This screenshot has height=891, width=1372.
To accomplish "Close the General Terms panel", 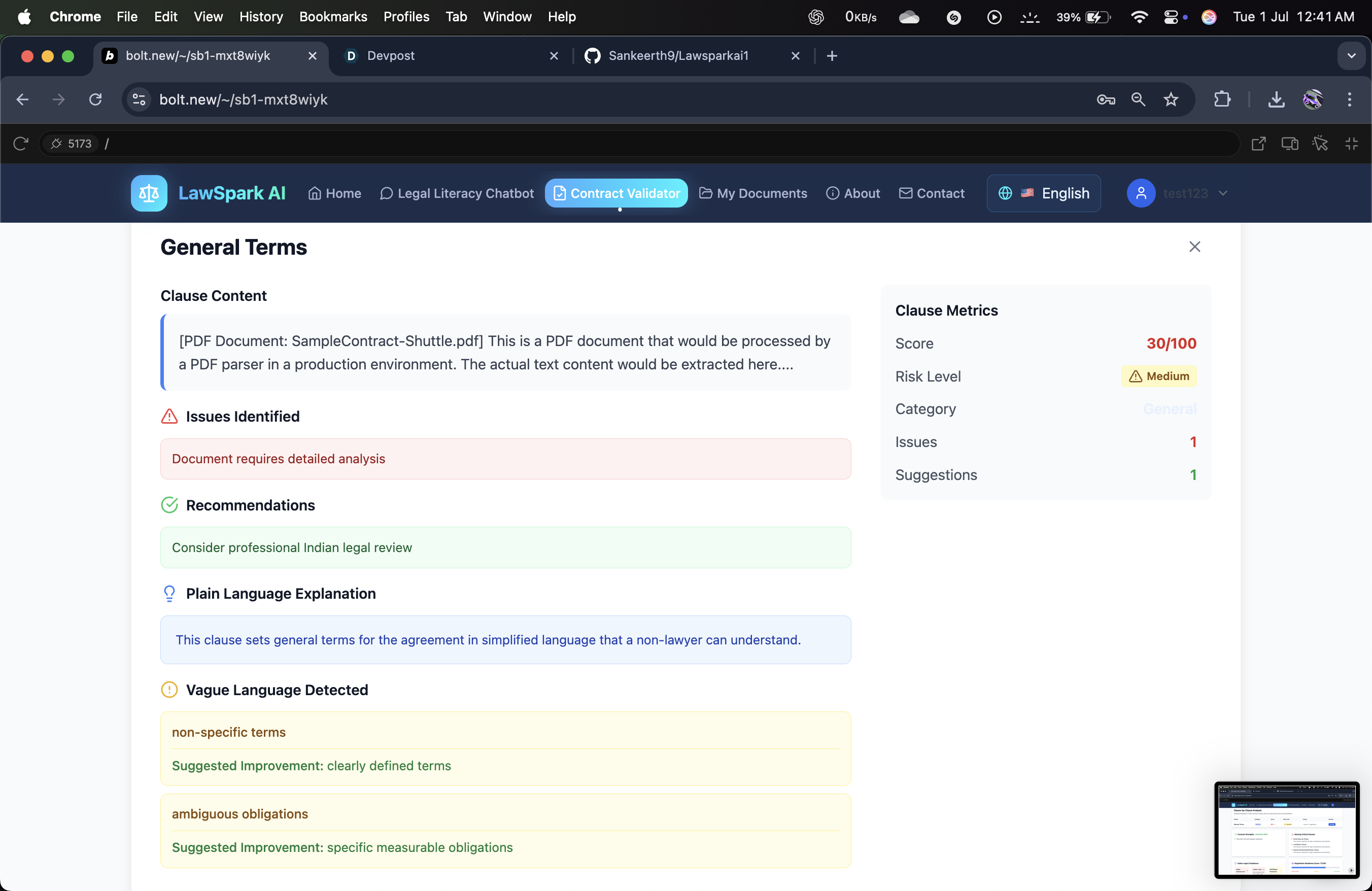I will pyautogui.click(x=1194, y=247).
